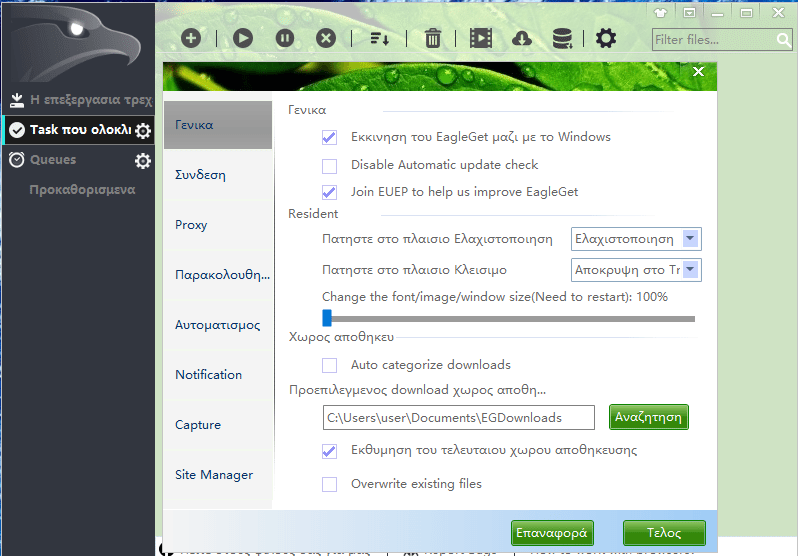This screenshot has width=798, height=556.
Task: Delete task using the trash can icon
Action: [x=433, y=38]
